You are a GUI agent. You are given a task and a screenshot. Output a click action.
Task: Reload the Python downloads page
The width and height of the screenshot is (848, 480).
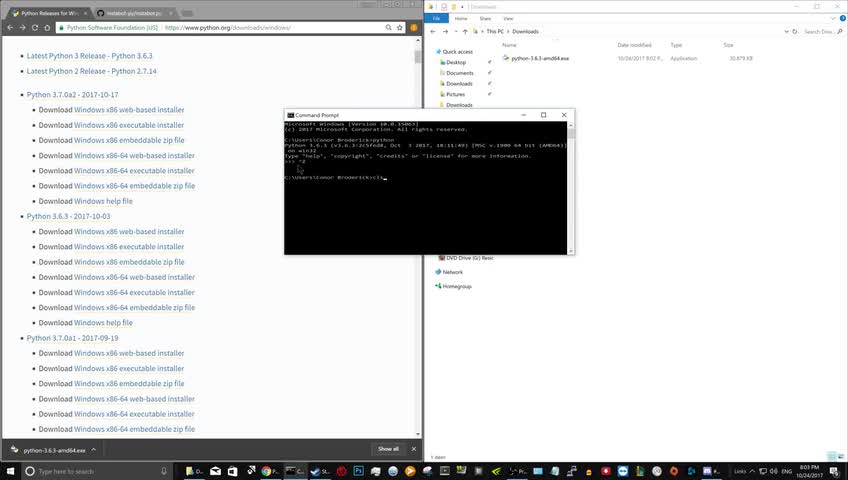click(35, 28)
